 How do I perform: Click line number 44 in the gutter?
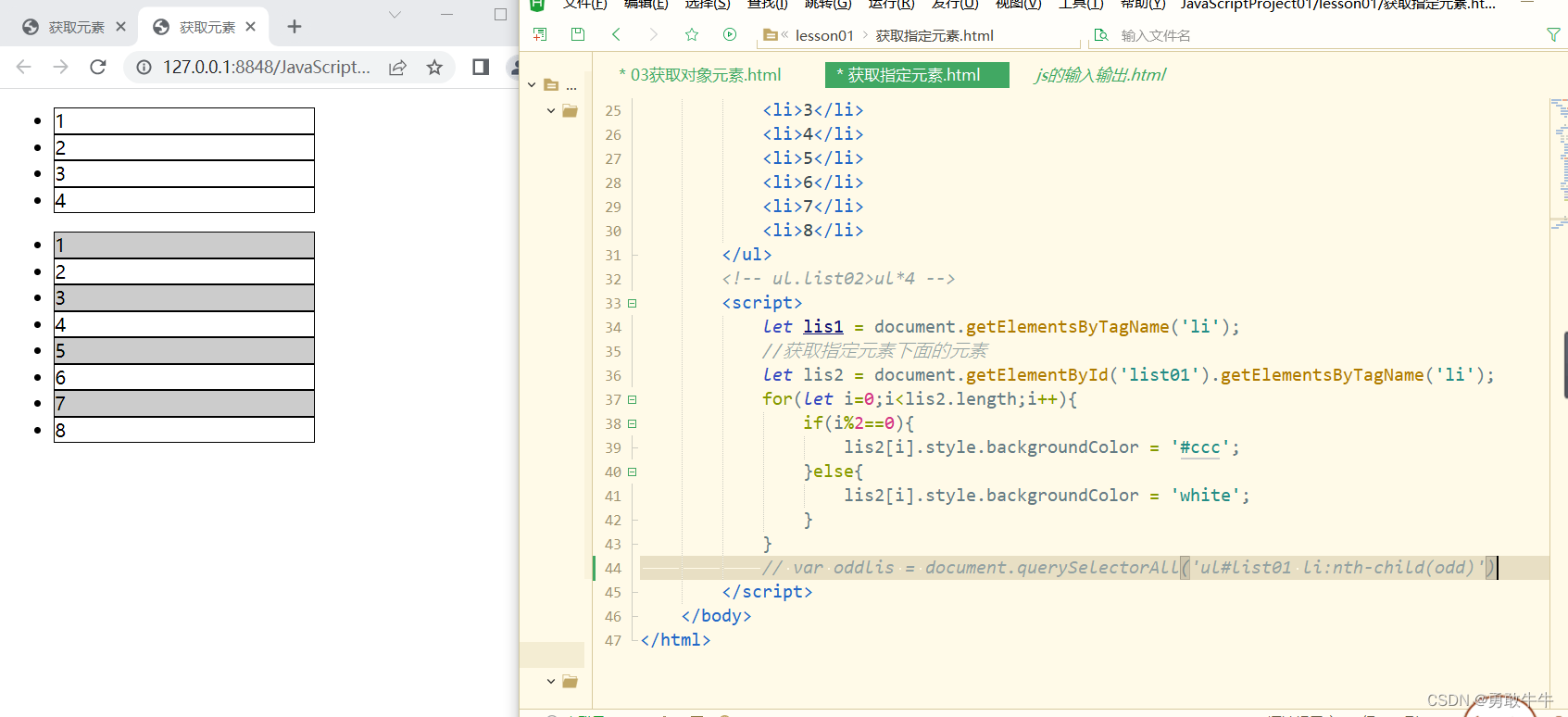coord(612,568)
